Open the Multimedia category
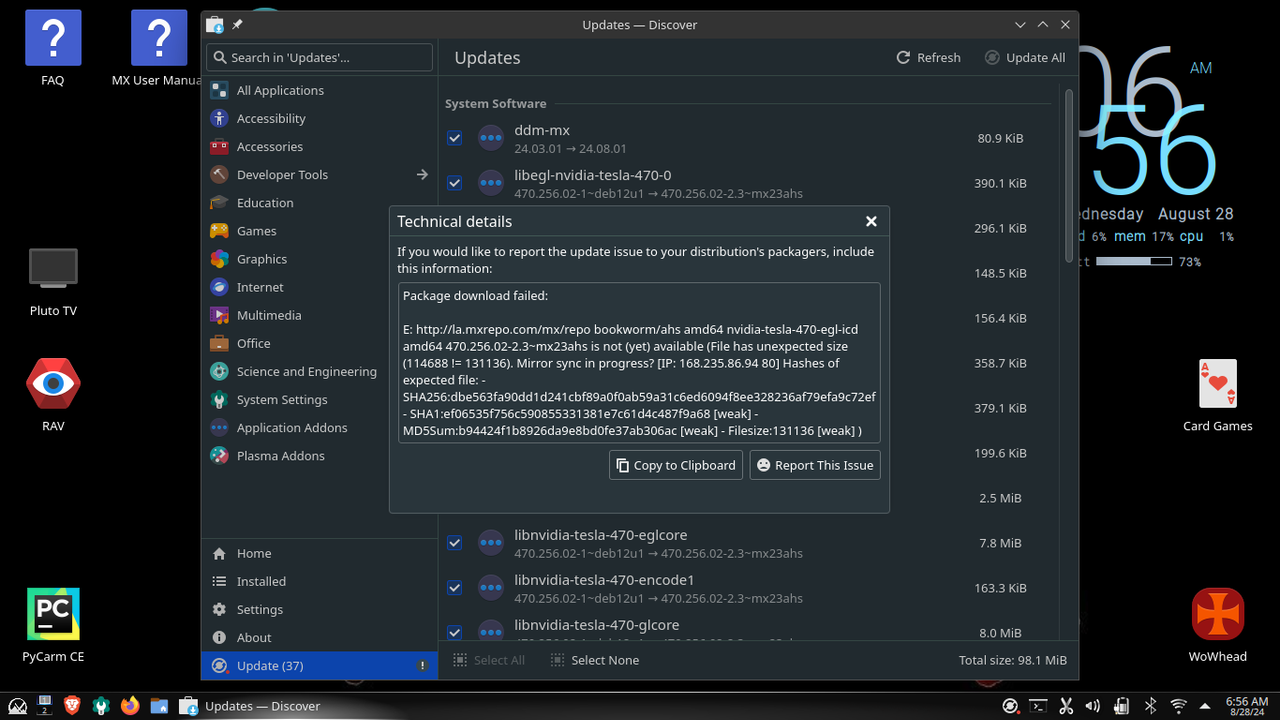Screen dimensions: 1280x720 pos(319,315)
